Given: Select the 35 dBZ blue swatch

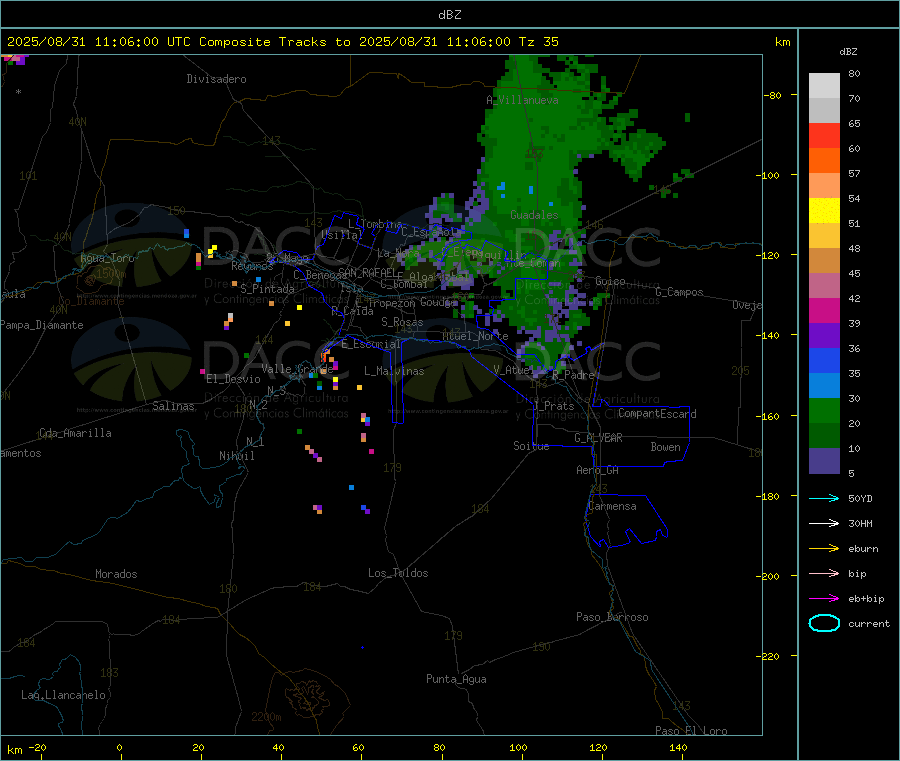Looking at the screenshot, I should pos(824,385).
